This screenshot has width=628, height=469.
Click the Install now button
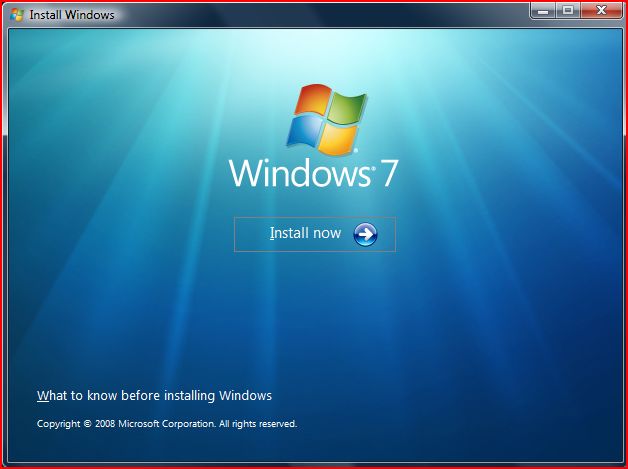315,234
